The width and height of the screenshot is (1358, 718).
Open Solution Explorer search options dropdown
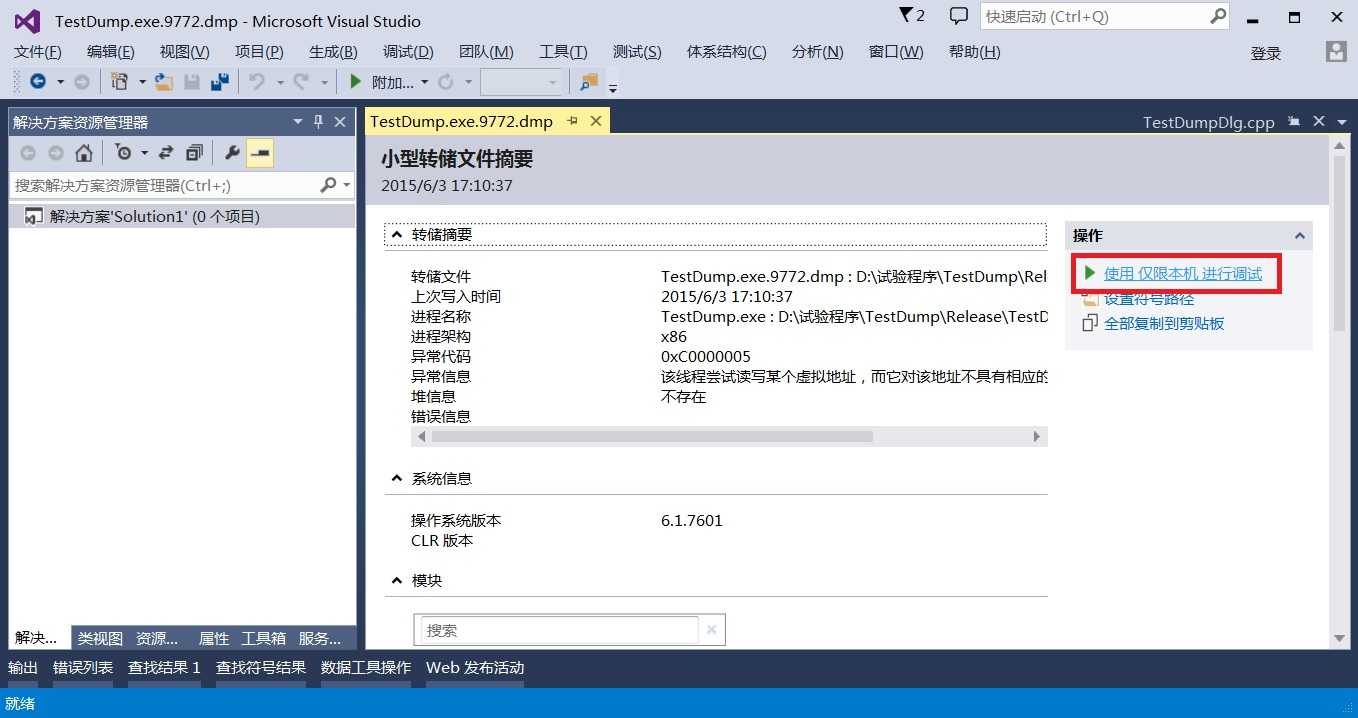pos(347,185)
